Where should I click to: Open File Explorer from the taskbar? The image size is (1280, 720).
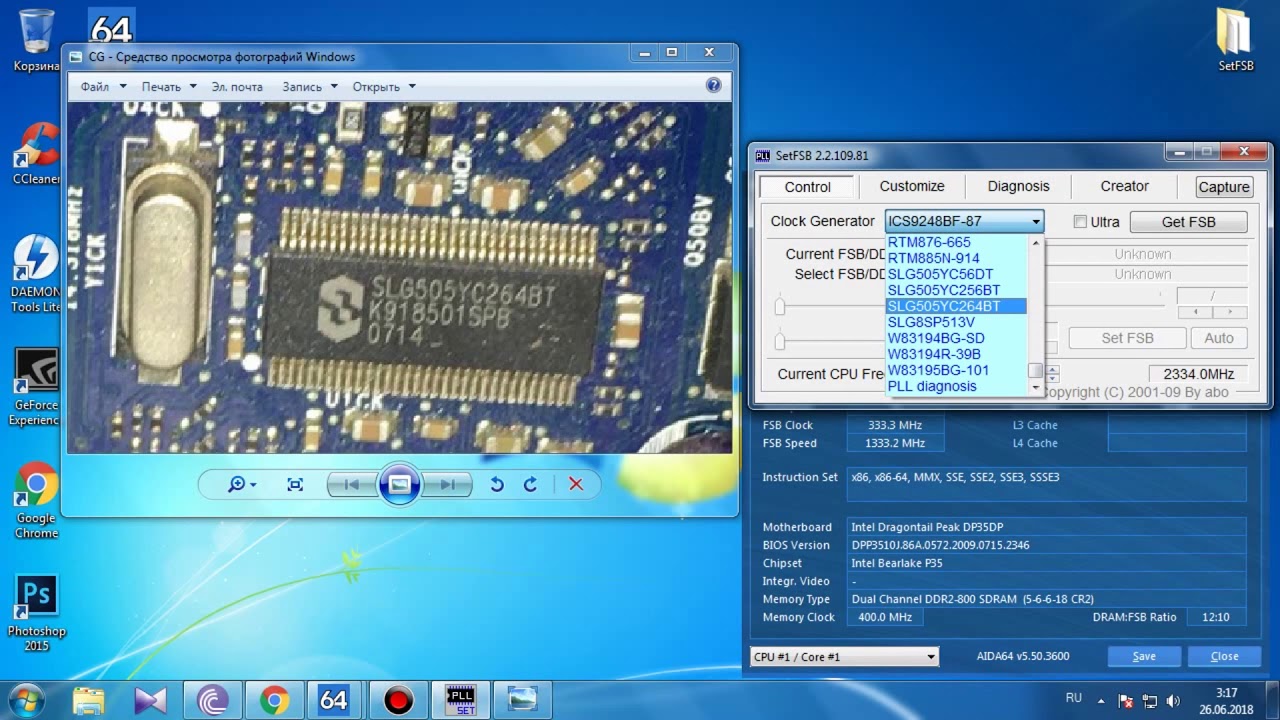(x=88, y=700)
